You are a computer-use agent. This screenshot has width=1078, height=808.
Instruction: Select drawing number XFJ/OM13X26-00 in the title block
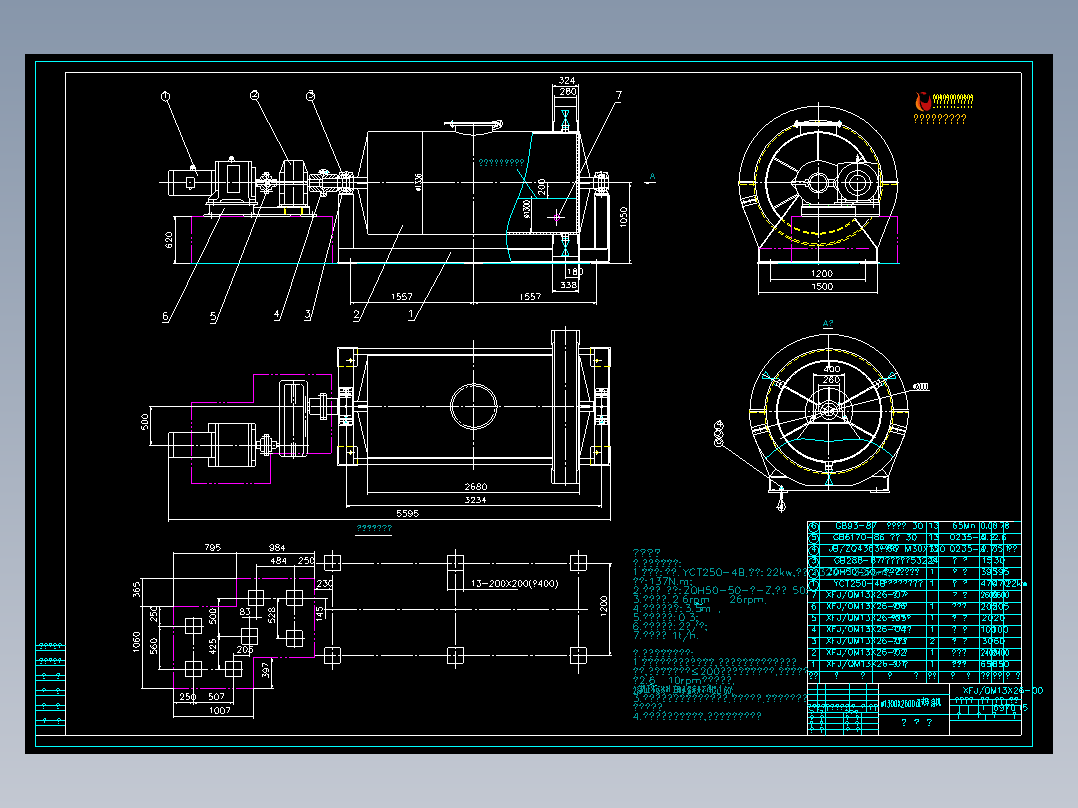[x=1002, y=690]
